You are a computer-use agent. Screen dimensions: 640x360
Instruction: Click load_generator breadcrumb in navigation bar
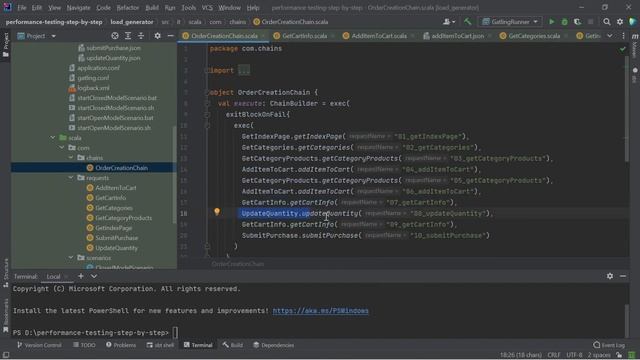click(x=132, y=22)
